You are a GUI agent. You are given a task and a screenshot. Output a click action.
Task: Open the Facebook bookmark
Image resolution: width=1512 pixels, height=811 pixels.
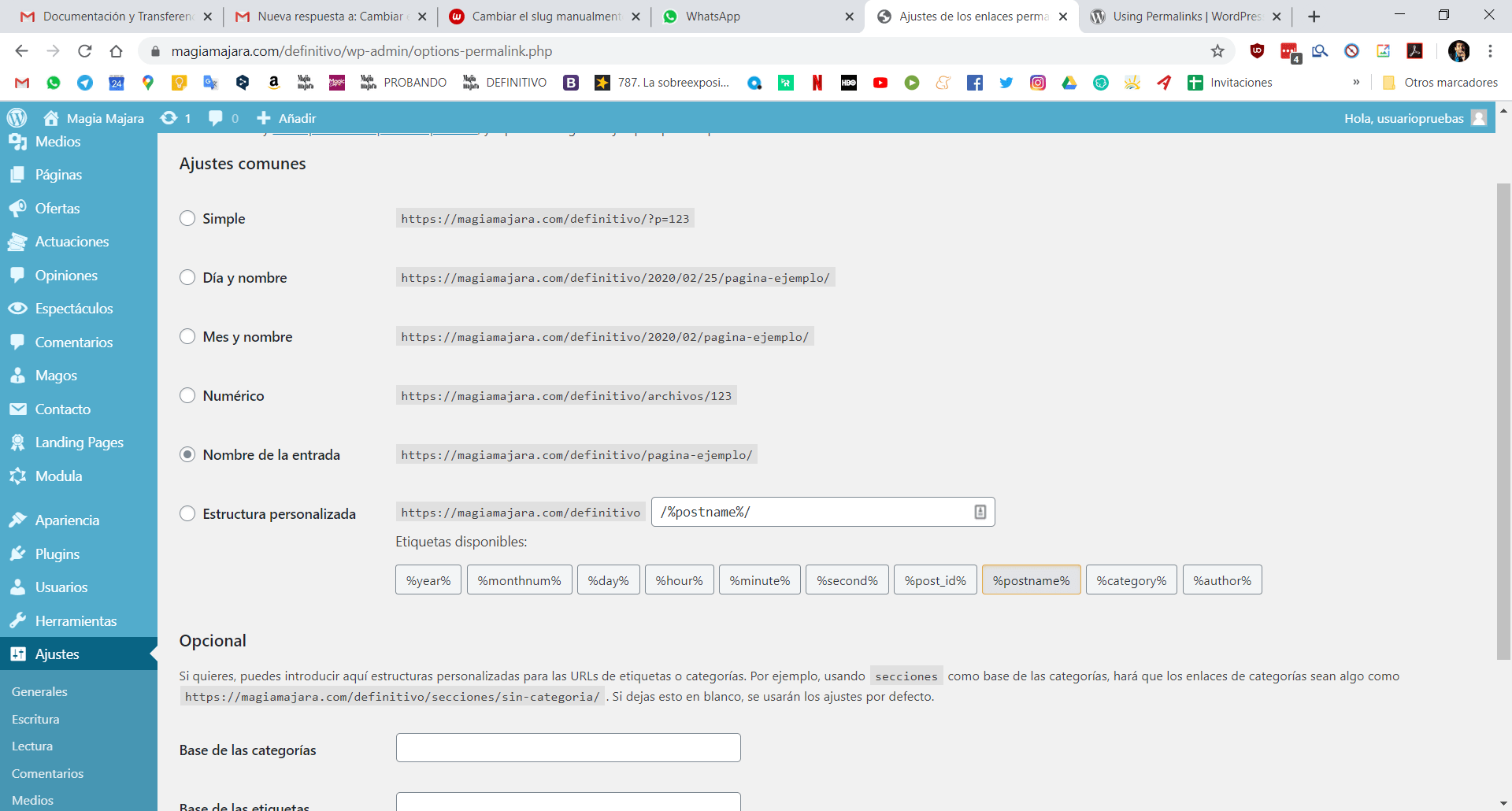coord(975,83)
